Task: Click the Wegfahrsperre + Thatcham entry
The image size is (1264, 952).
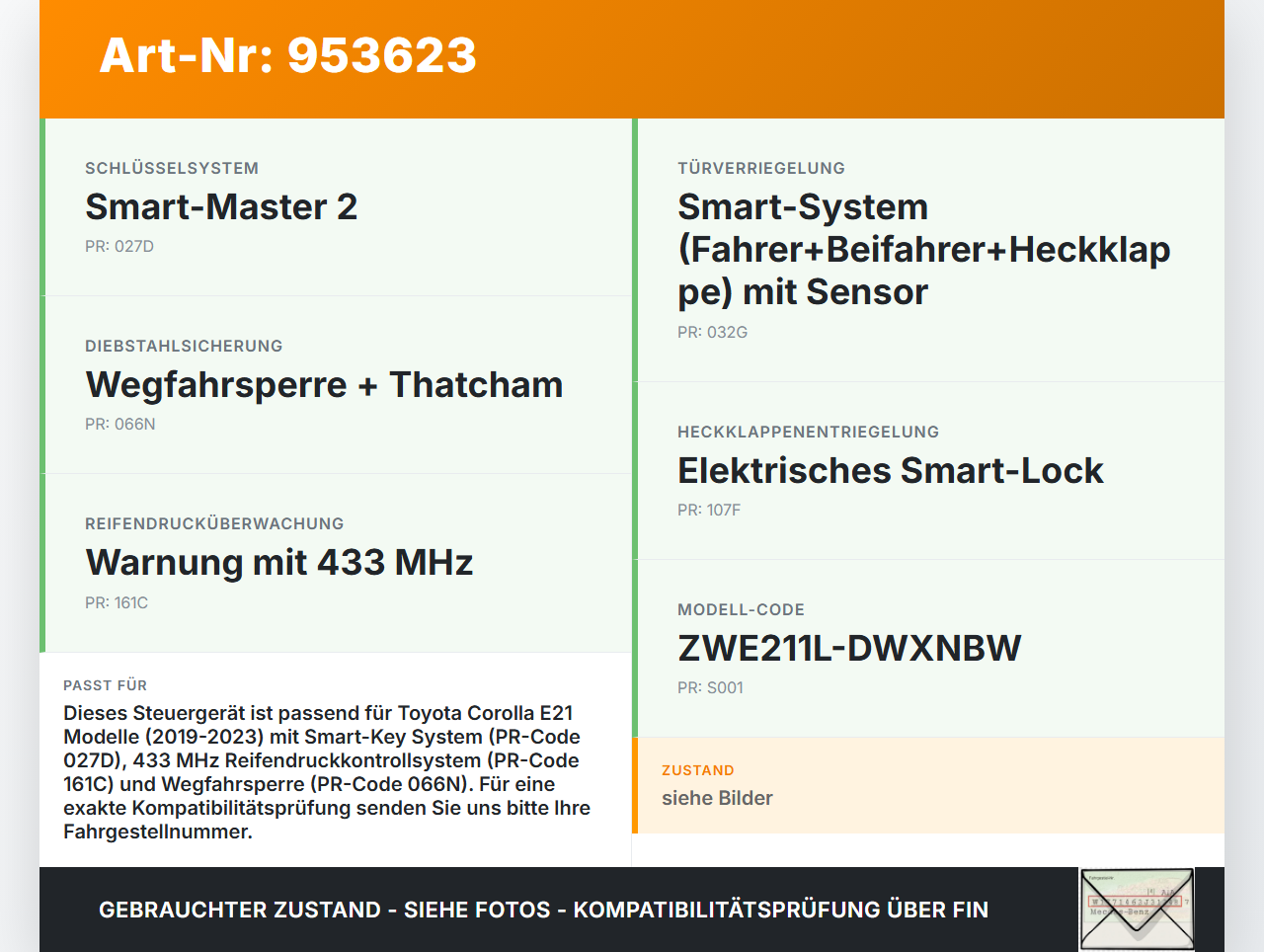Action: (324, 384)
